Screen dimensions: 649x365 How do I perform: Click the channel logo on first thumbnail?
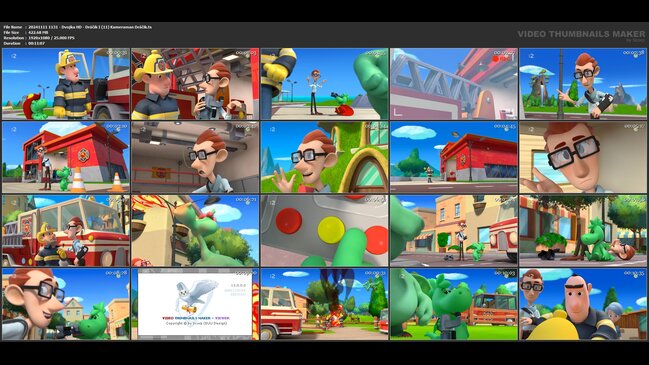point(14,56)
